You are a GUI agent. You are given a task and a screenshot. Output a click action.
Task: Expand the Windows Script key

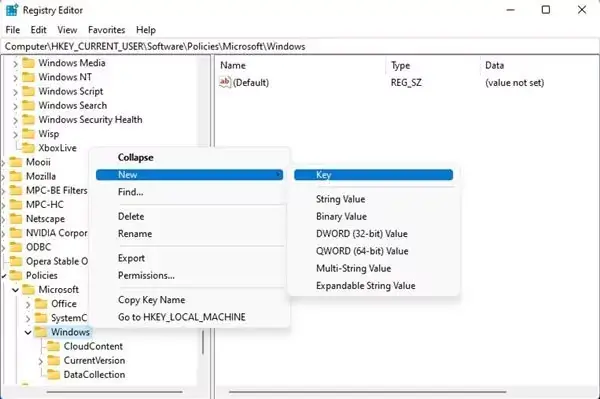coord(15,91)
